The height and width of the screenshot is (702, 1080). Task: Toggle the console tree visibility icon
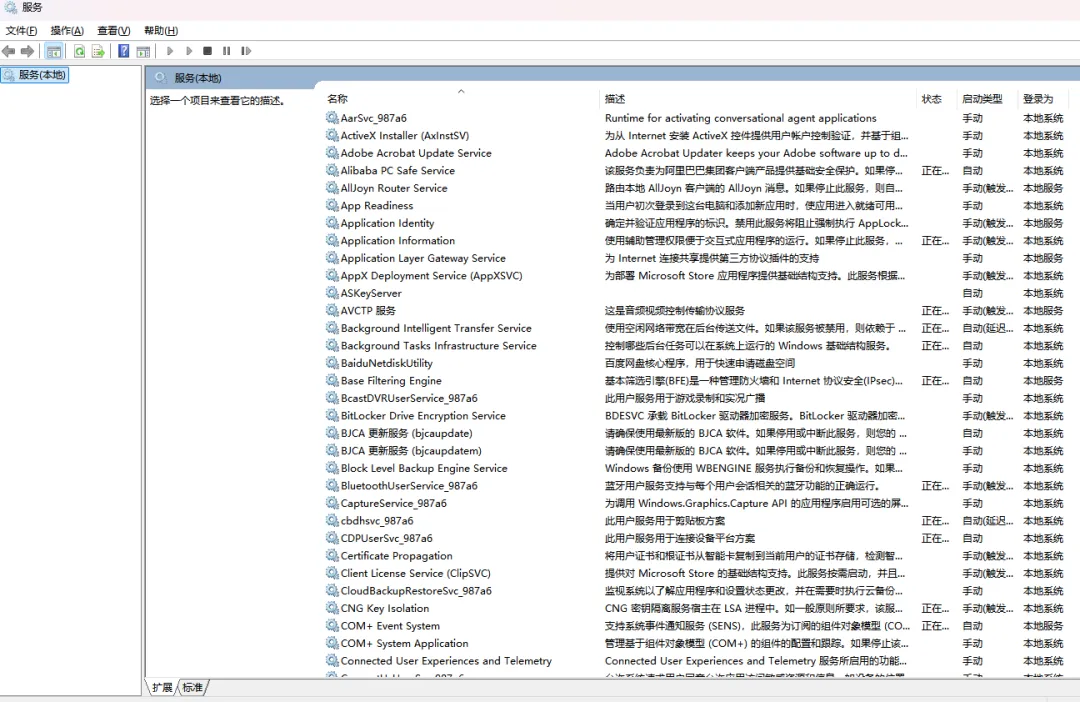(51, 51)
